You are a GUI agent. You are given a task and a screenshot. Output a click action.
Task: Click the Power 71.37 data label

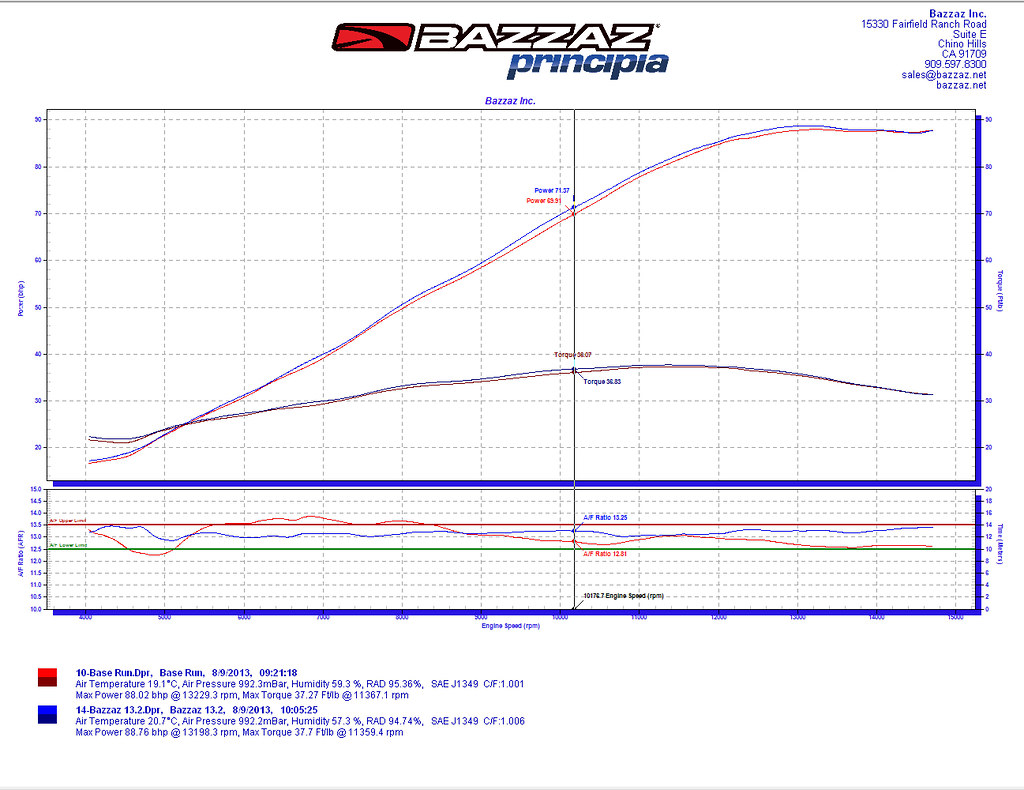(552, 191)
